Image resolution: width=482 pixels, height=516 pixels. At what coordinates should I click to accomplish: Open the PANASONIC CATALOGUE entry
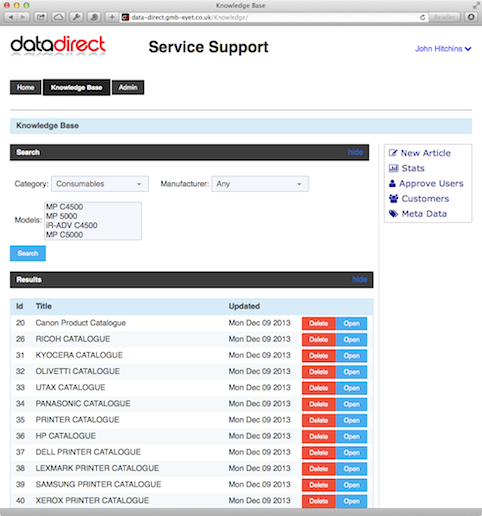351,404
